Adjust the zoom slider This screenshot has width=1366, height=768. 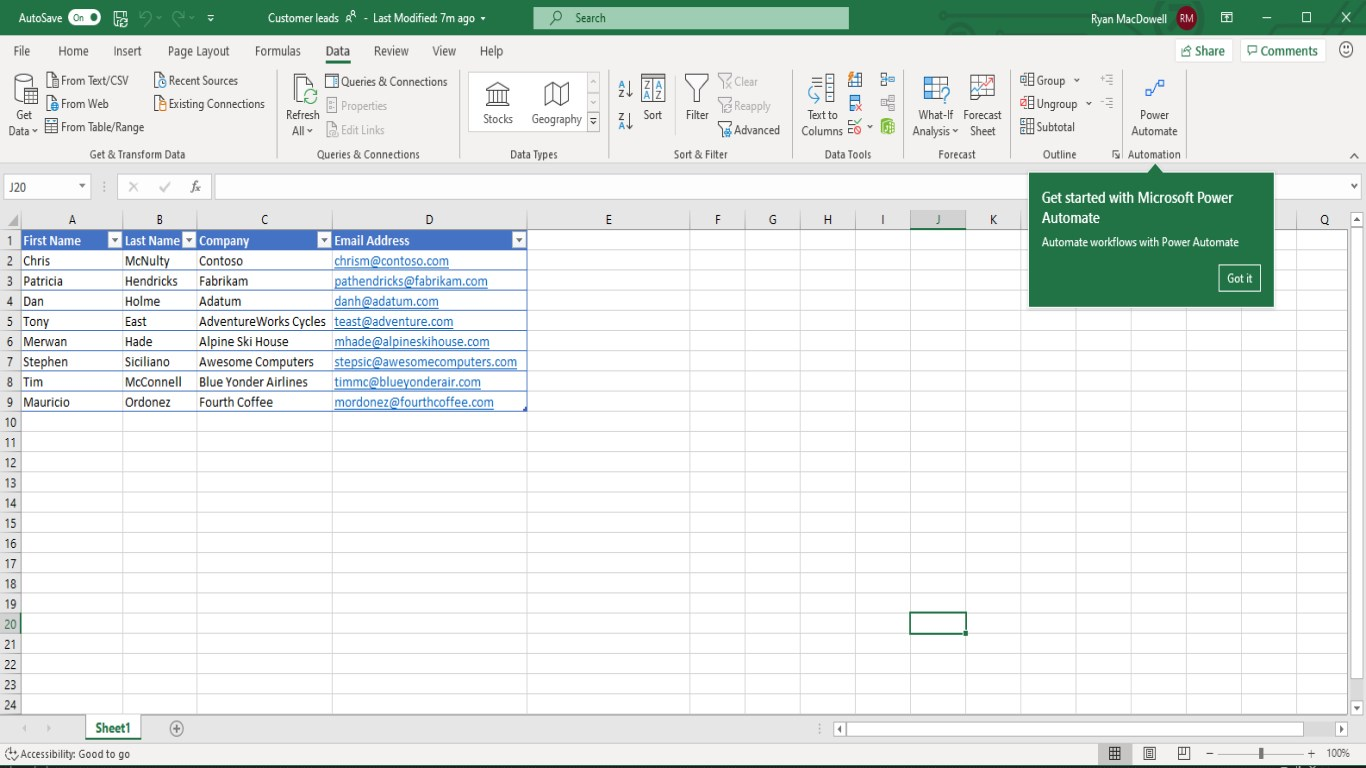(1262, 753)
